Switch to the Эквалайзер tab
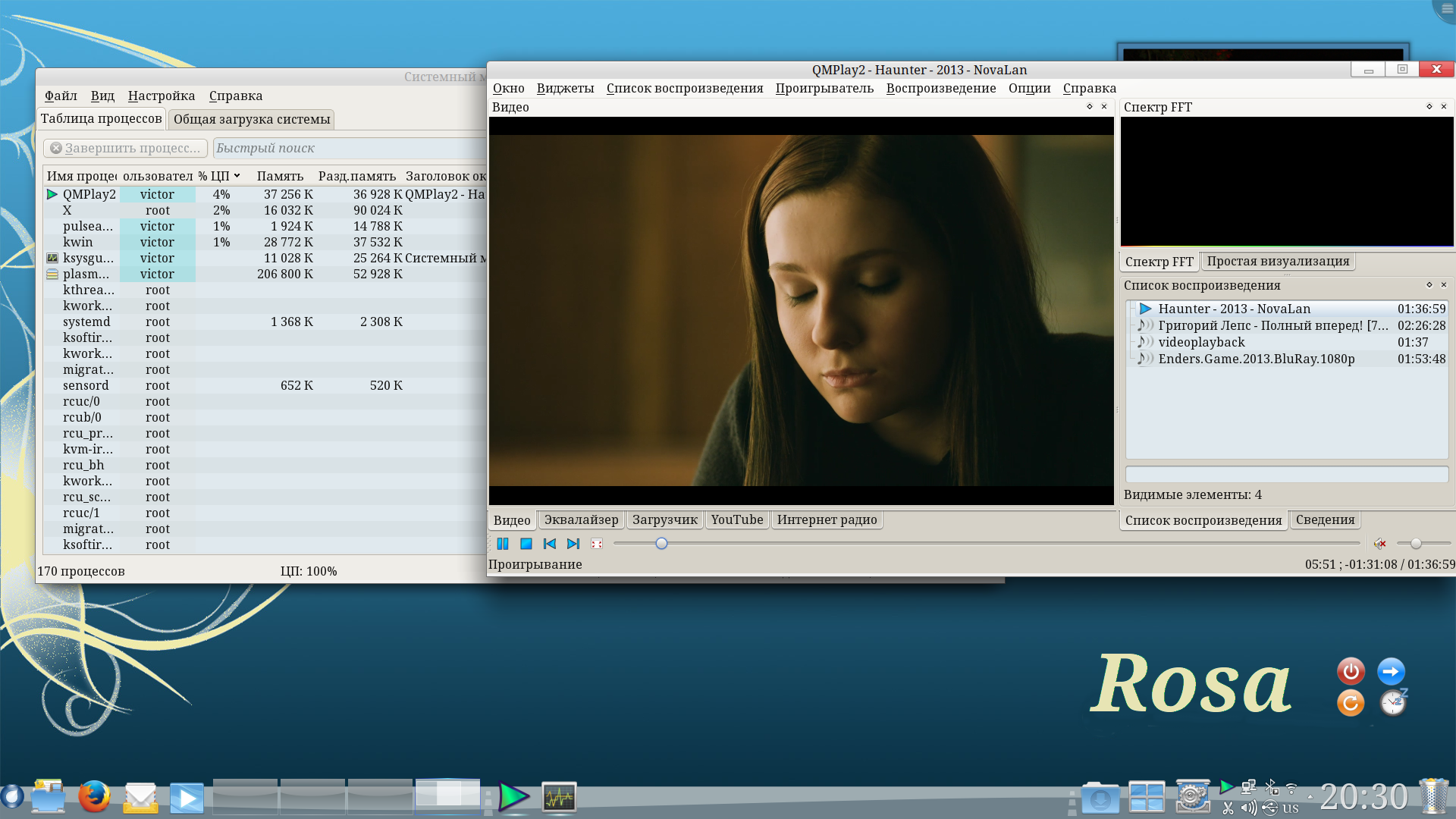Image resolution: width=1456 pixels, height=819 pixels. [581, 520]
